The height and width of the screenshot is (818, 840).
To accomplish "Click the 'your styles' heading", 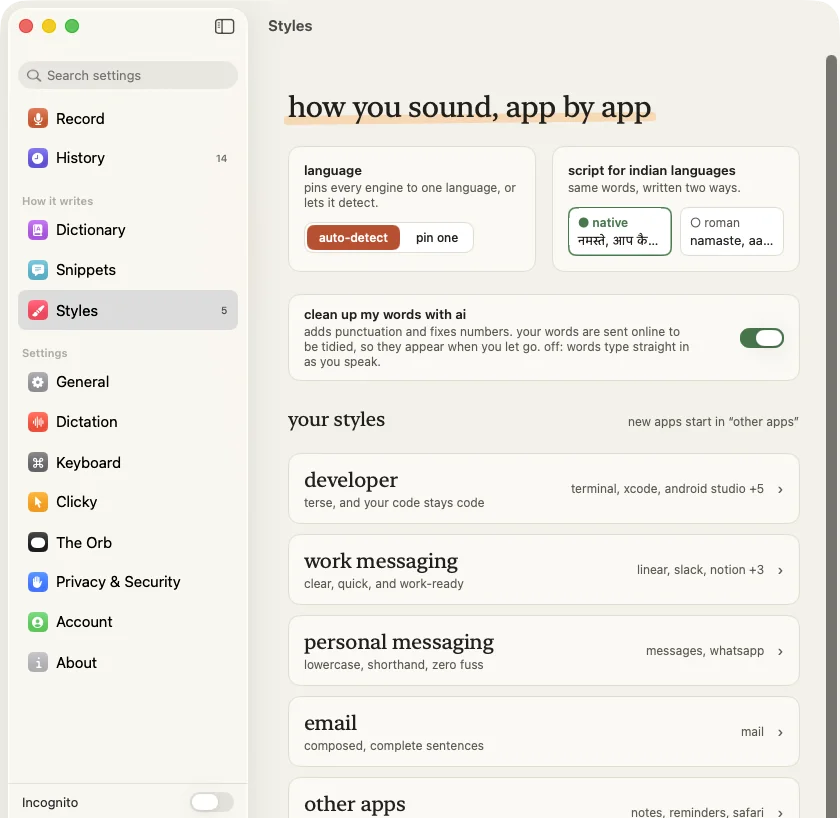I will [336, 420].
